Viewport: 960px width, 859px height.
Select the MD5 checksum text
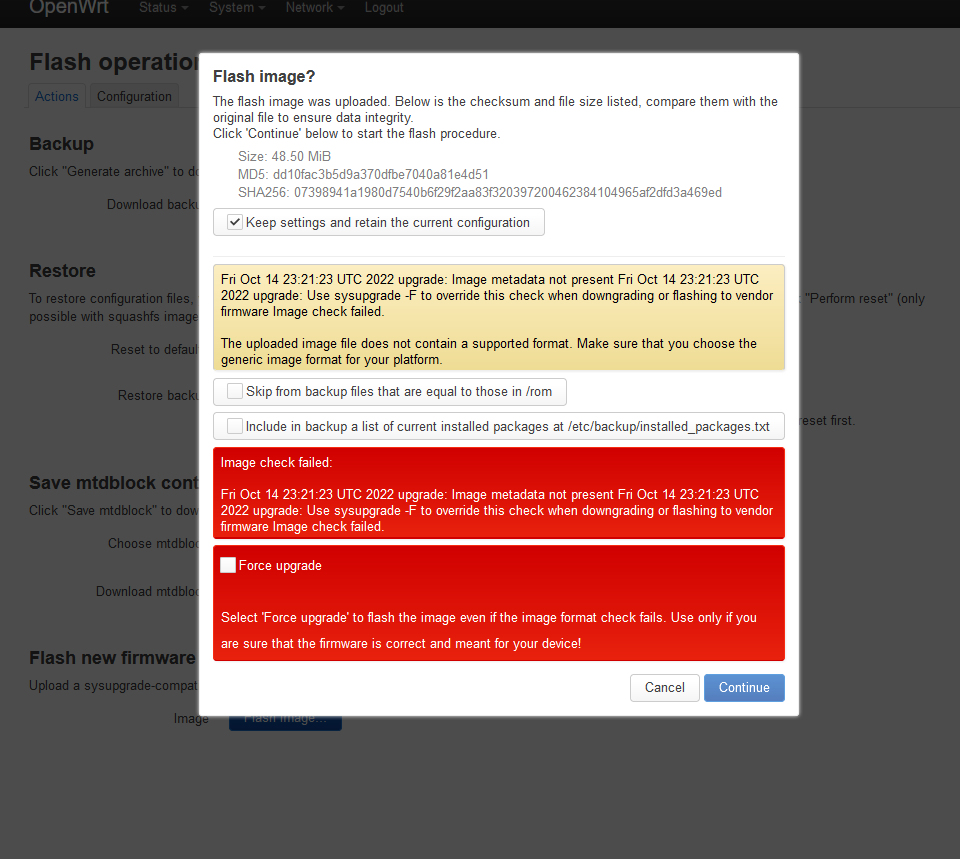[x=363, y=174]
